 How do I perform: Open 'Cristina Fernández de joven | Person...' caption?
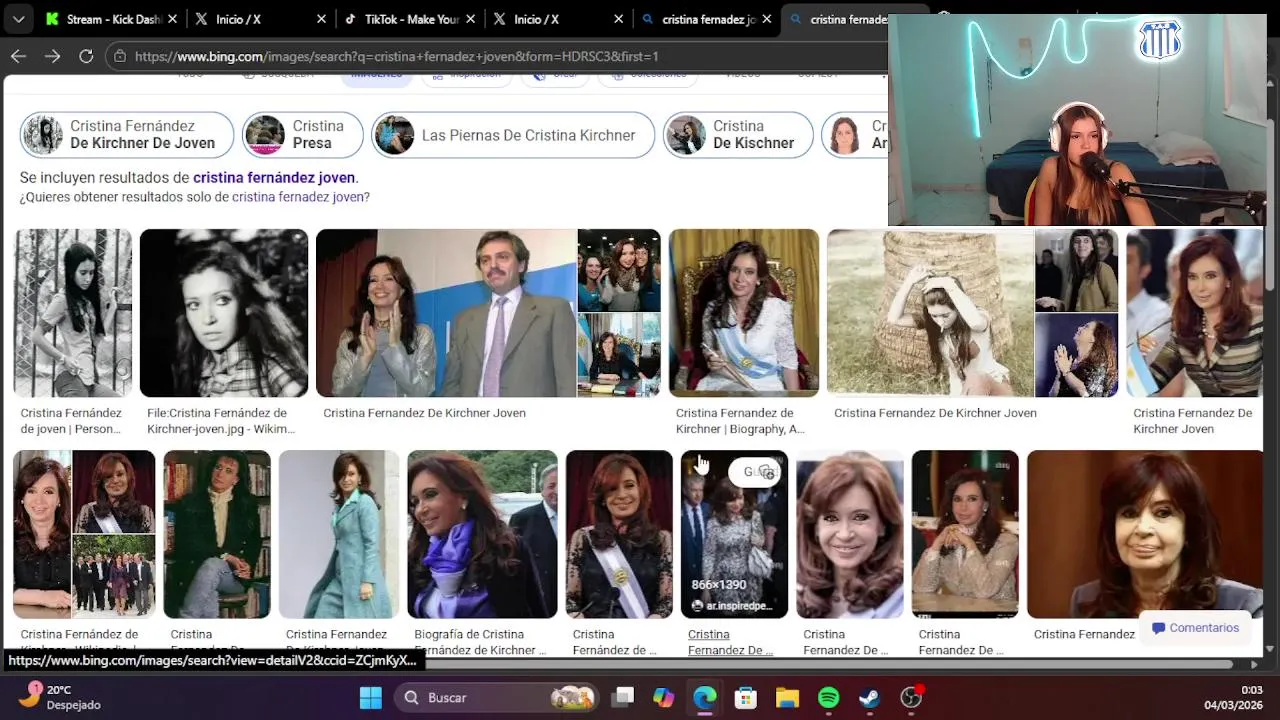coord(71,421)
